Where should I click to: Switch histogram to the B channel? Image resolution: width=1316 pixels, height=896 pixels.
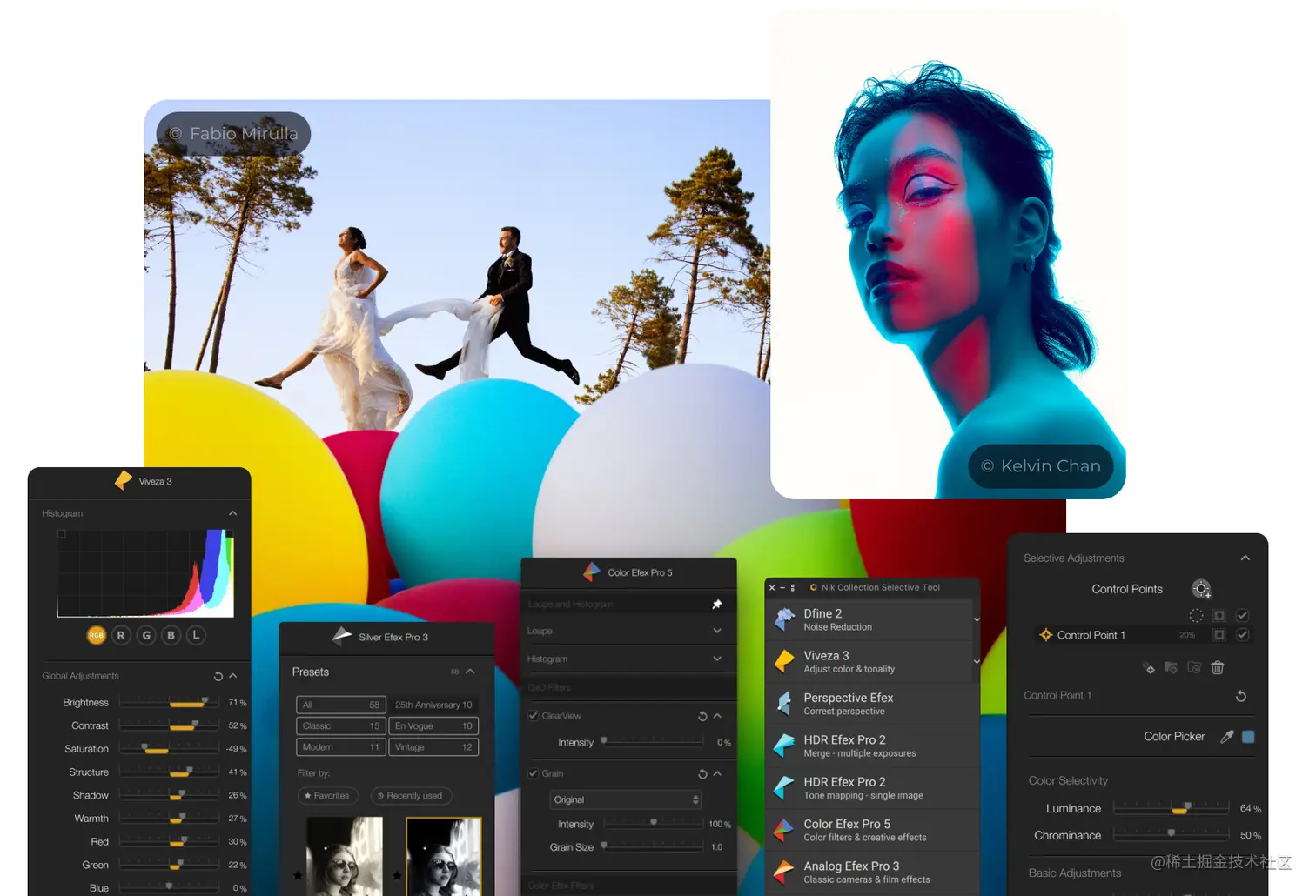pyautogui.click(x=171, y=635)
